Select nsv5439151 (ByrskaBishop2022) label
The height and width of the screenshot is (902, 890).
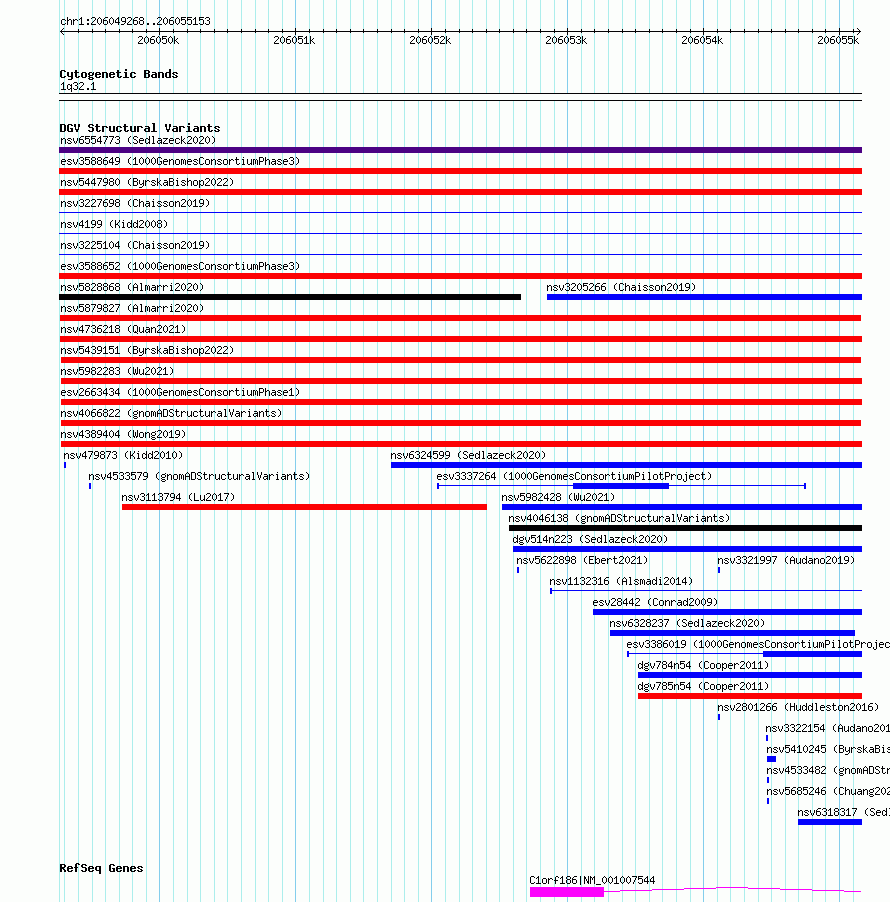pyautogui.click(x=147, y=350)
